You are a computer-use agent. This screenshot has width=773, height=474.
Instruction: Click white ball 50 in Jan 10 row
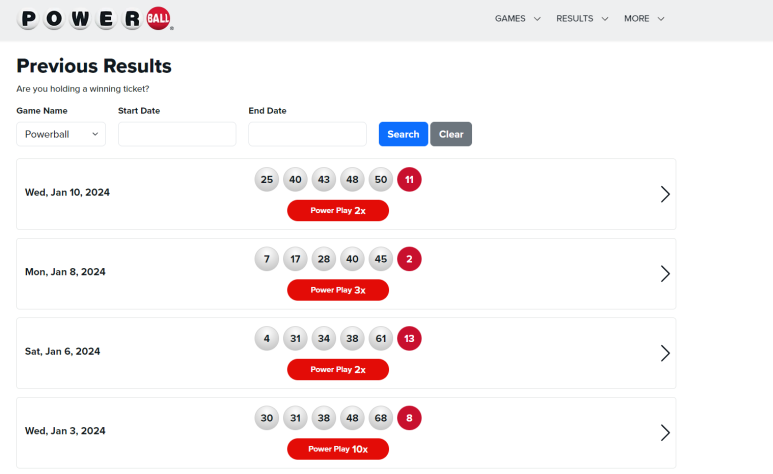click(381, 180)
